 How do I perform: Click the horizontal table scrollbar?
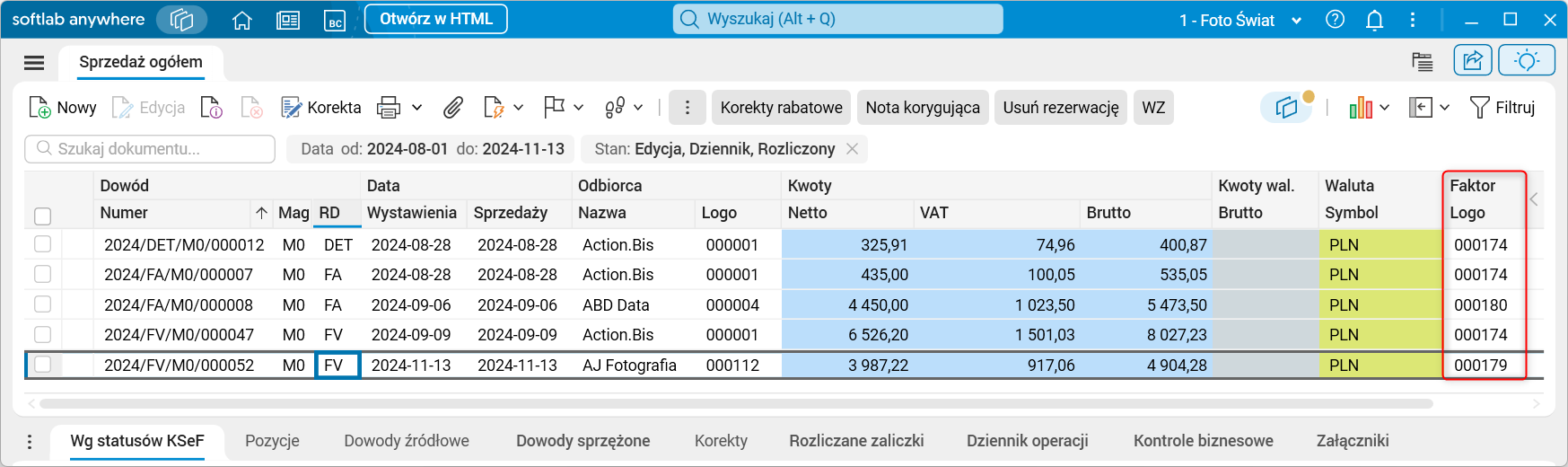point(736,404)
